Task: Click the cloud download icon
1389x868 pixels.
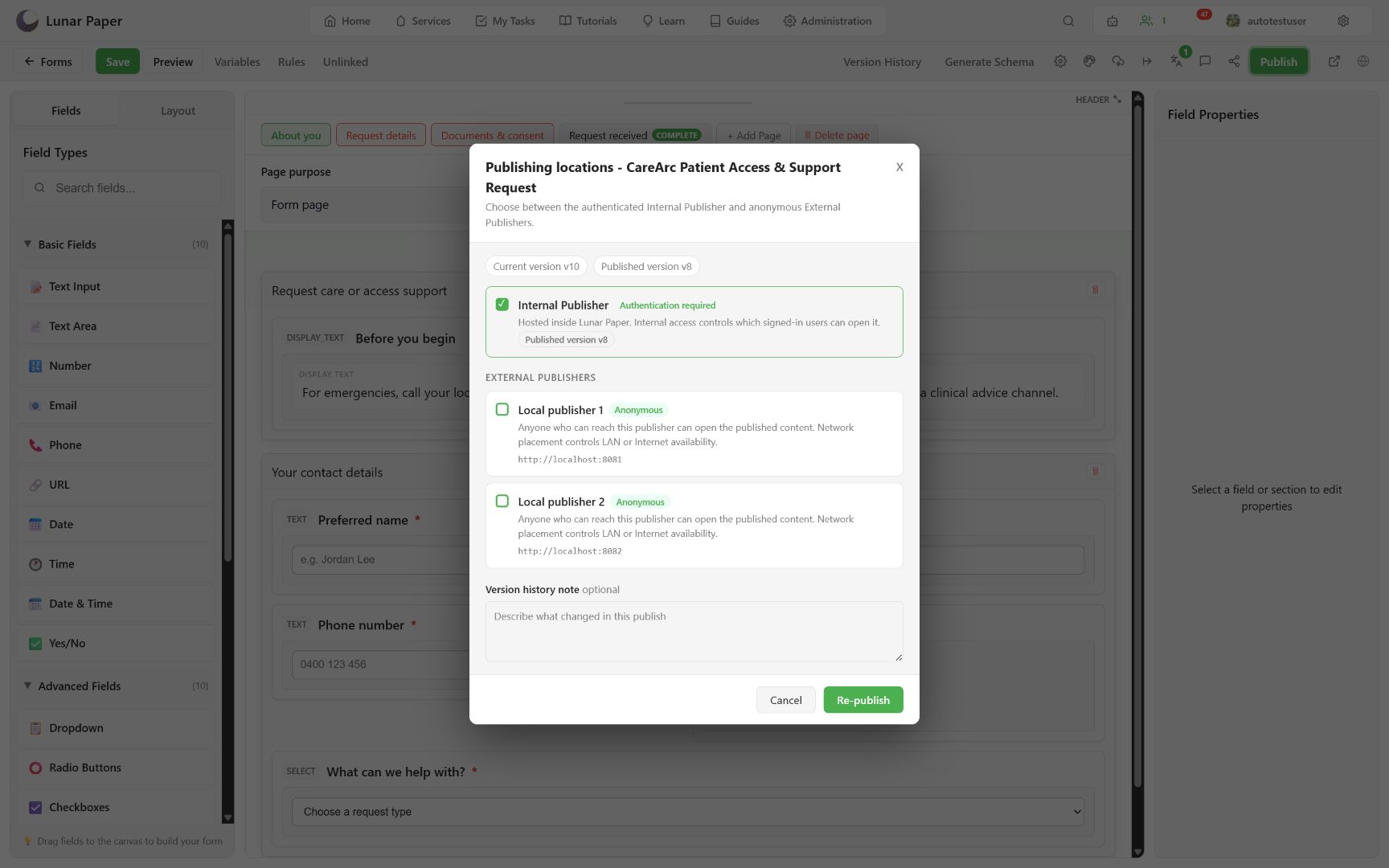Action: [x=1118, y=61]
